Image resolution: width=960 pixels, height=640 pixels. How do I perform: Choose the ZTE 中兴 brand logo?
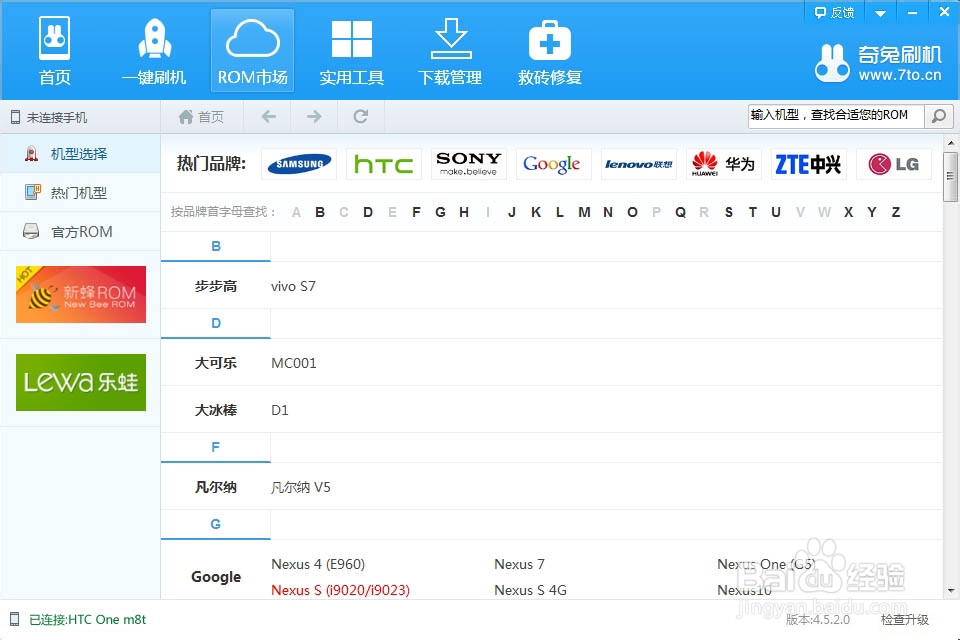[x=809, y=164]
